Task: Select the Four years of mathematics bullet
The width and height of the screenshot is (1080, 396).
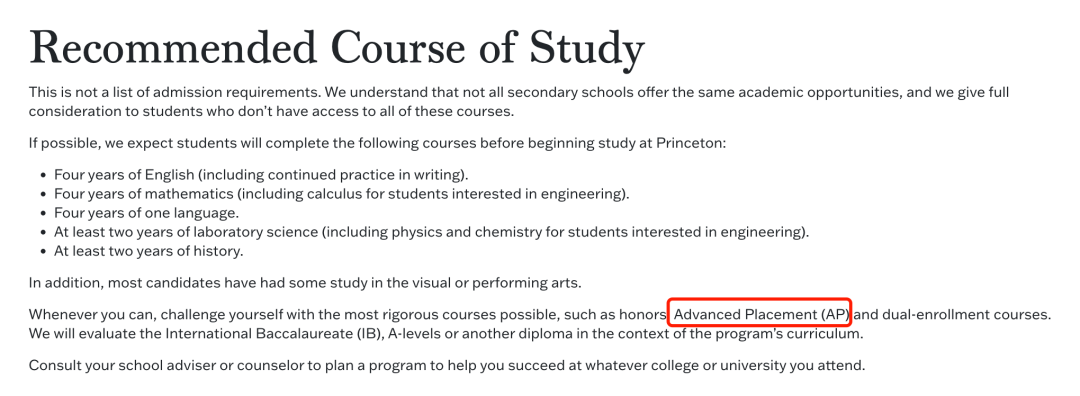Action: [342, 194]
